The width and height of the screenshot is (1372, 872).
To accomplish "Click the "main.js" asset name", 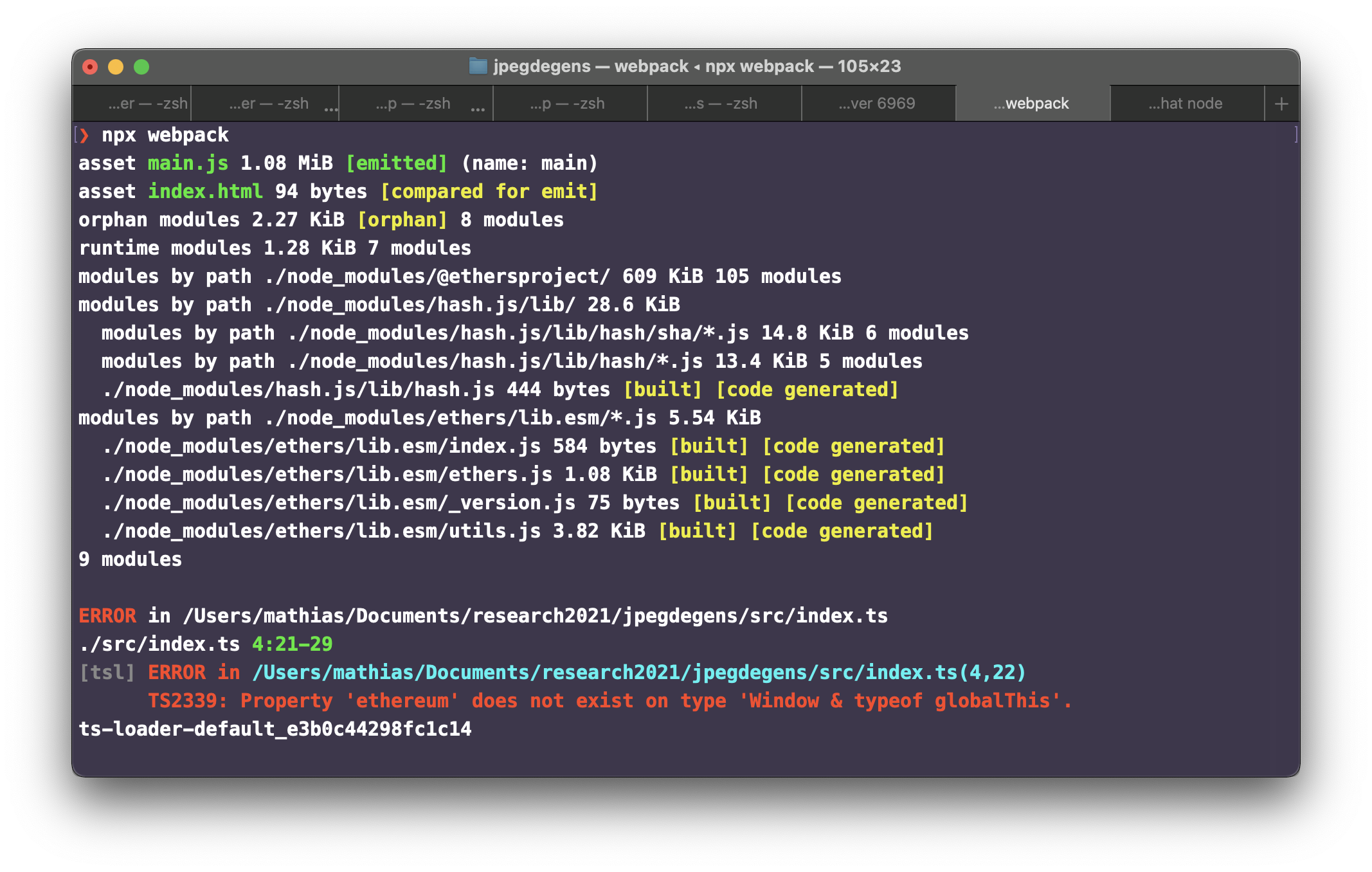I will coord(186,163).
